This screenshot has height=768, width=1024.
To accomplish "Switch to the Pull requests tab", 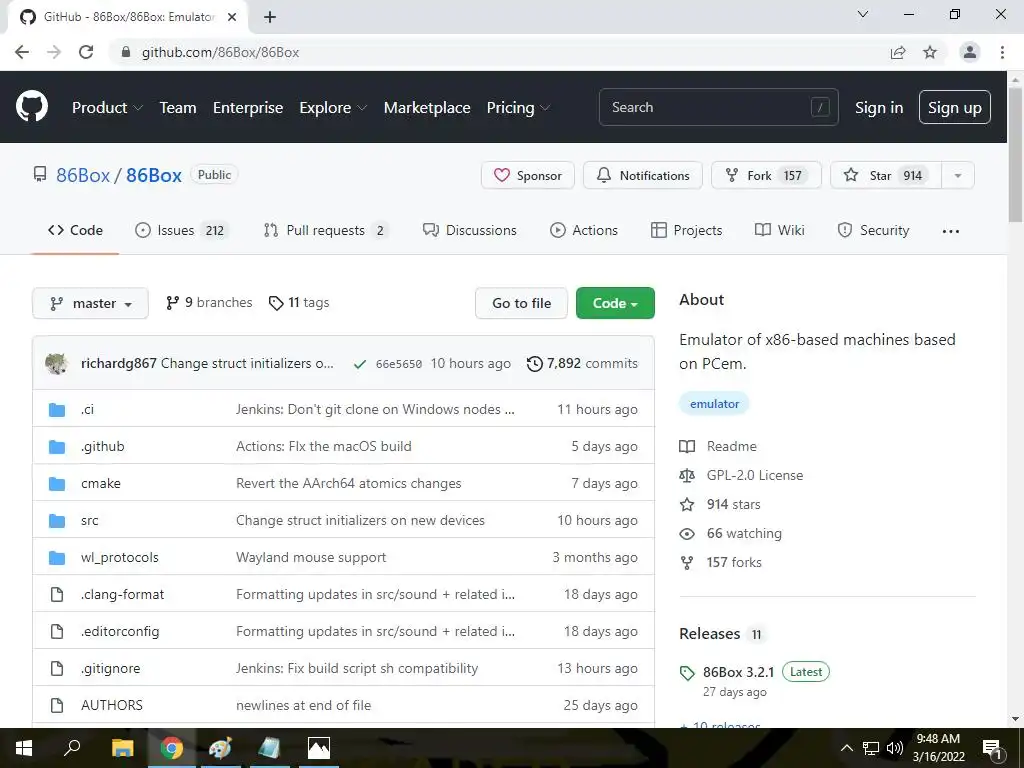I will tap(325, 231).
